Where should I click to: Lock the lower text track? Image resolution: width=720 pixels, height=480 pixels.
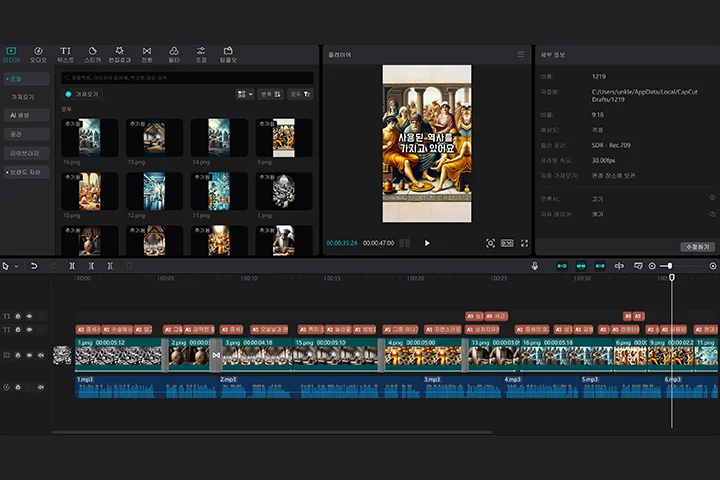[x=18, y=329]
